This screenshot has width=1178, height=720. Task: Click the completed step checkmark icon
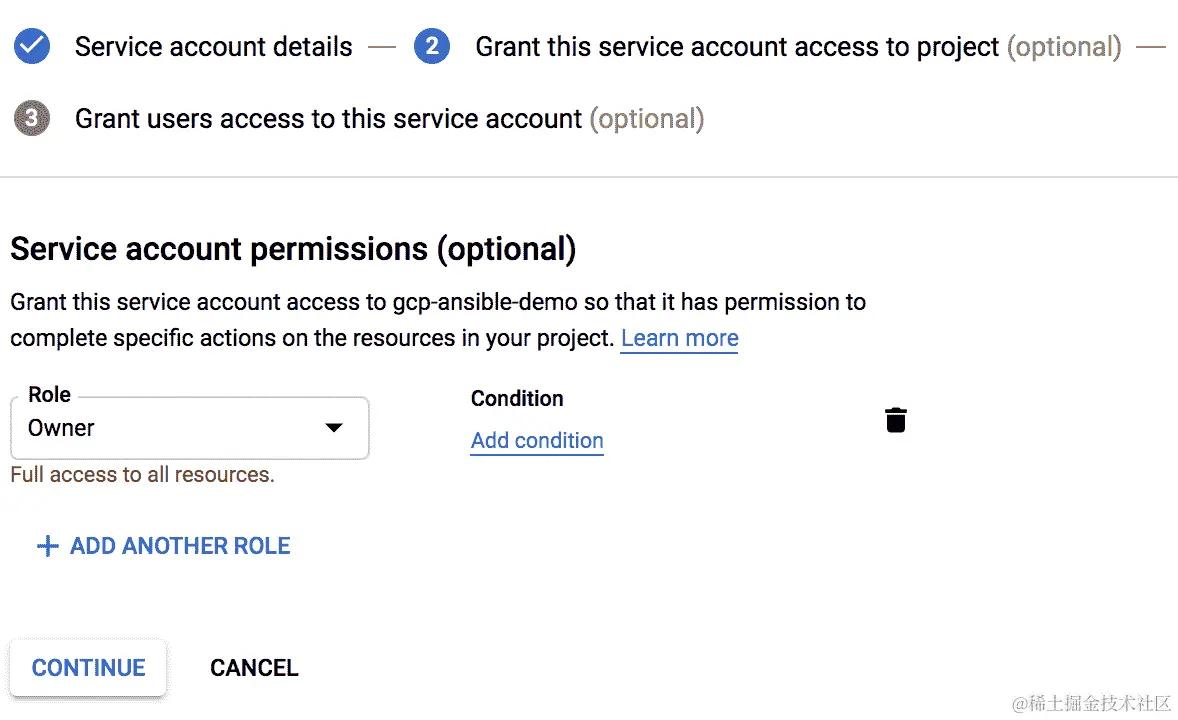tap(32, 46)
